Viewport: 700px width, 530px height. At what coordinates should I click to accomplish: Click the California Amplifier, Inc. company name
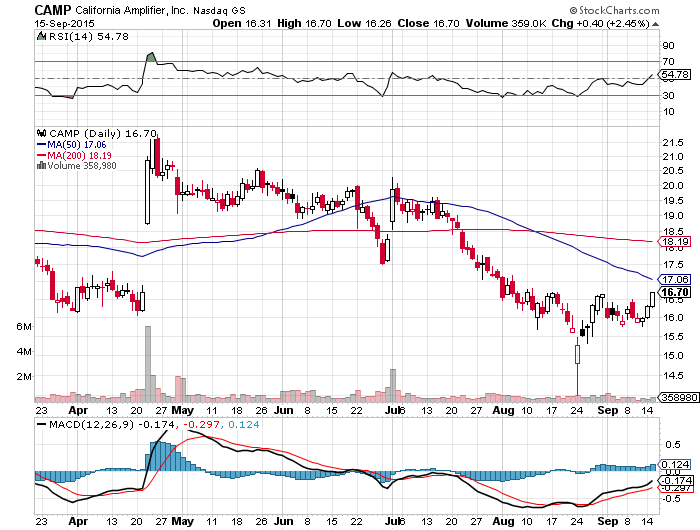[x=132, y=10]
